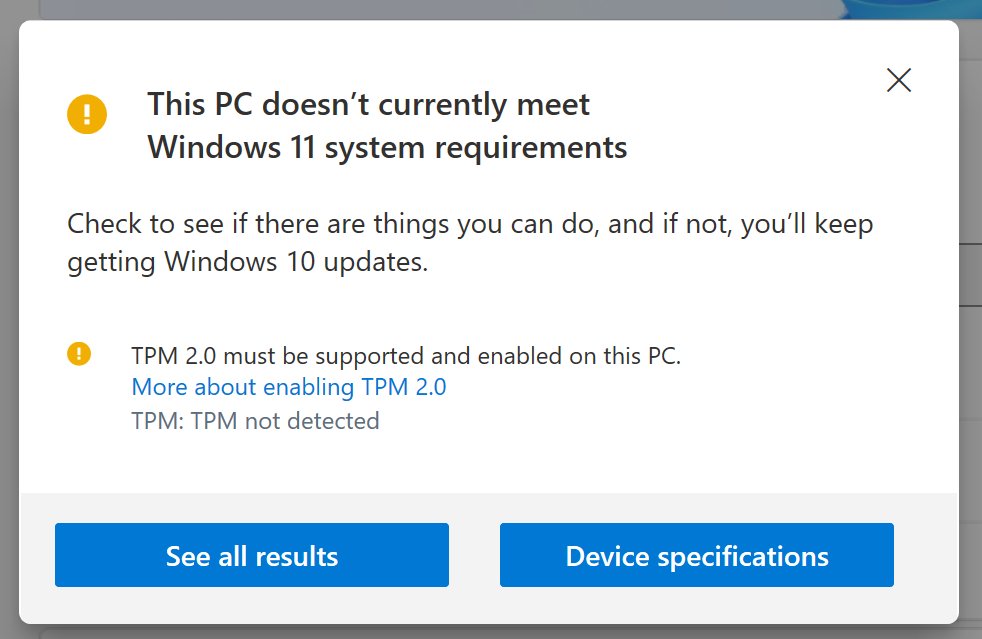The image size is (982, 639).
Task: Click the 'TPM 2.0 must be supported and enabled' text
Action: (406, 356)
